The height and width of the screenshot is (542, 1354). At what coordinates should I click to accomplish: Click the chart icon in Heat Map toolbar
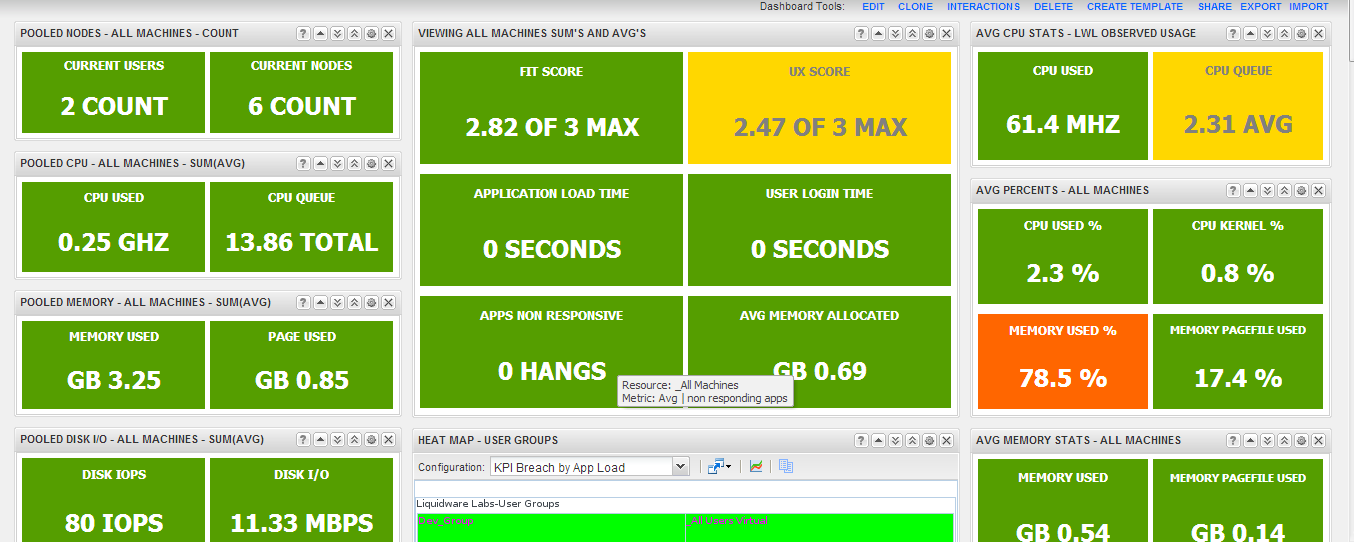[757, 466]
